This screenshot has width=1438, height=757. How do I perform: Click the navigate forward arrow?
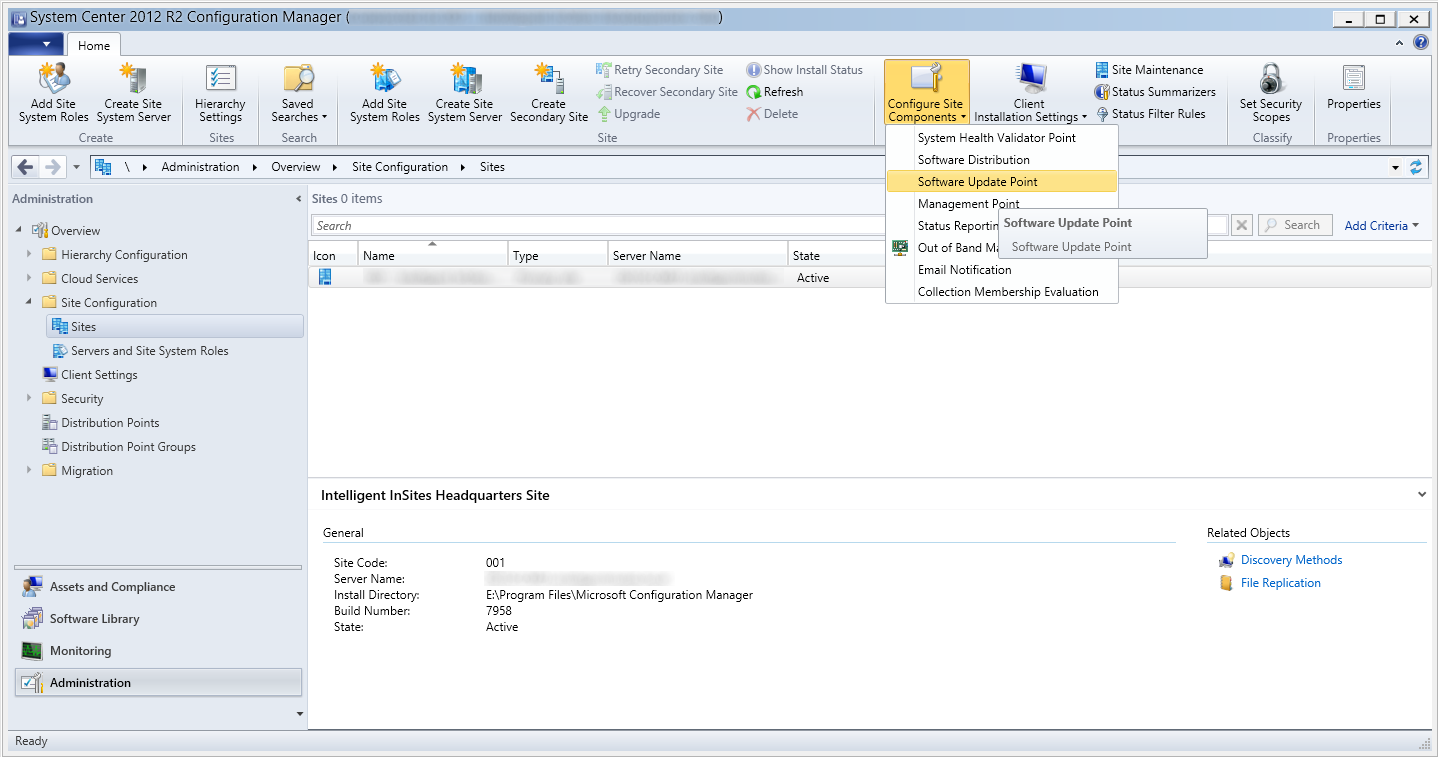click(53, 167)
